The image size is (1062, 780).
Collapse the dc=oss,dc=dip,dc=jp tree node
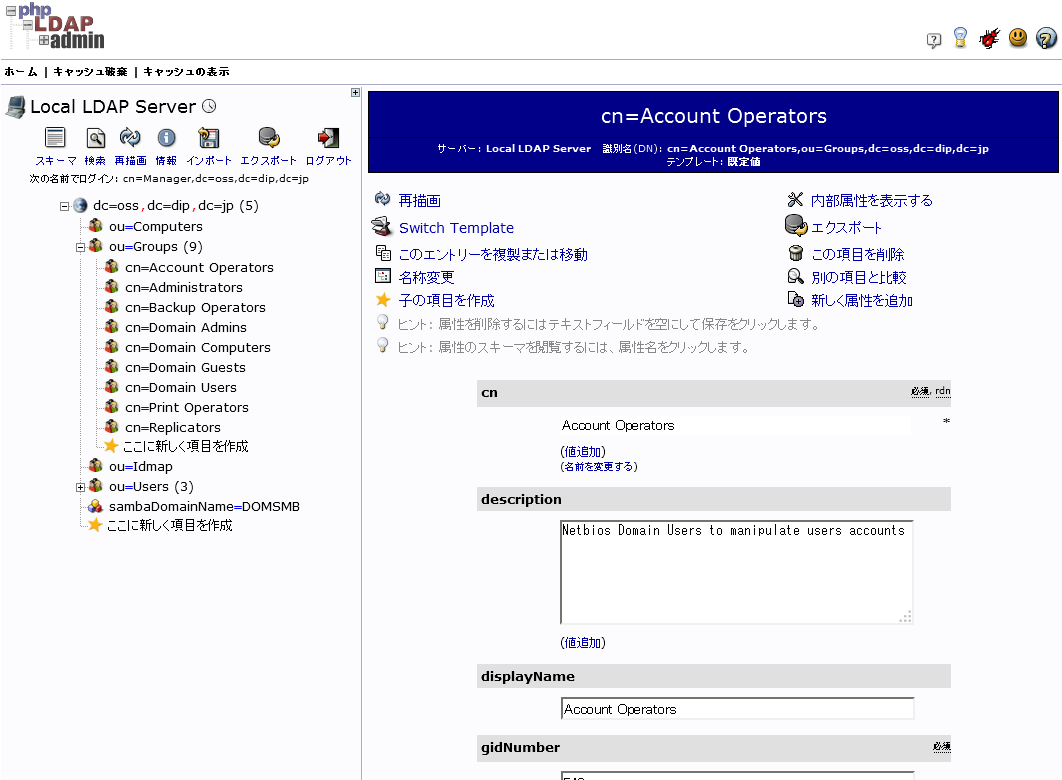pos(64,207)
